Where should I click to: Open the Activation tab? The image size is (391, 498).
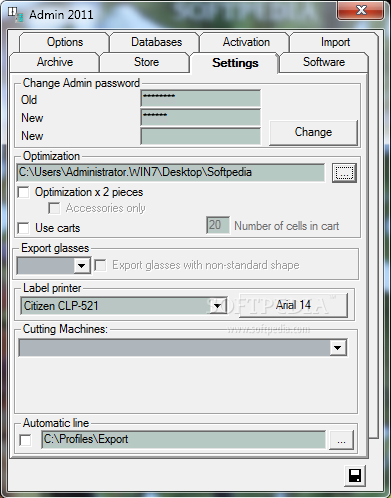(246, 42)
